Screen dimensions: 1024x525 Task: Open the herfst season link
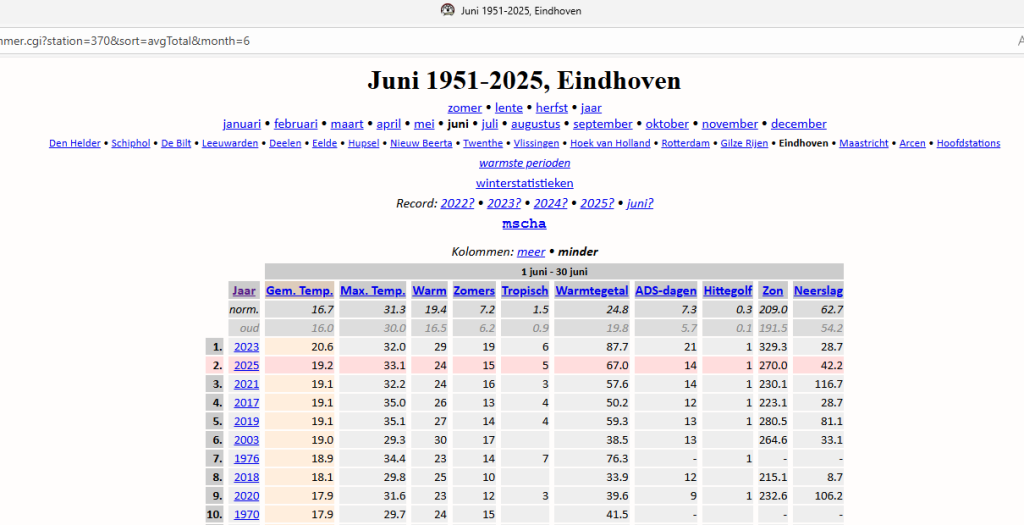tap(552, 108)
